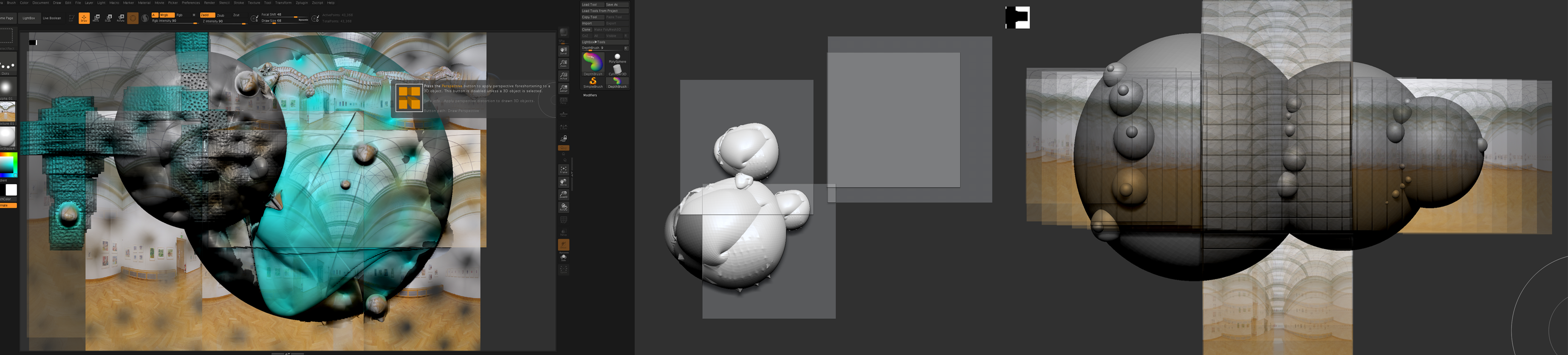Click the Zoom canvas icon
Screen dimensions: 1568x355
[564, 63]
